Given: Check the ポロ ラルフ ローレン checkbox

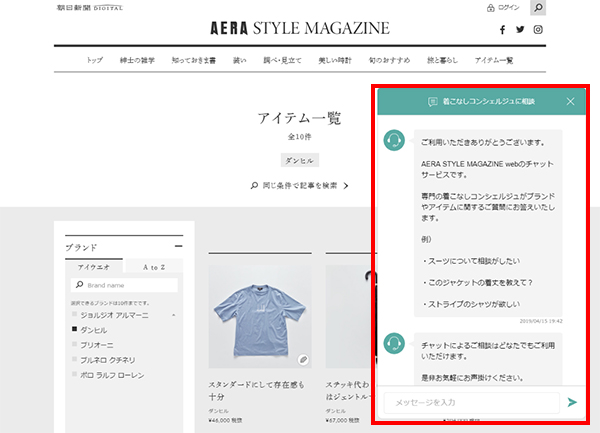Looking at the screenshot, I should tap(75, 374).
